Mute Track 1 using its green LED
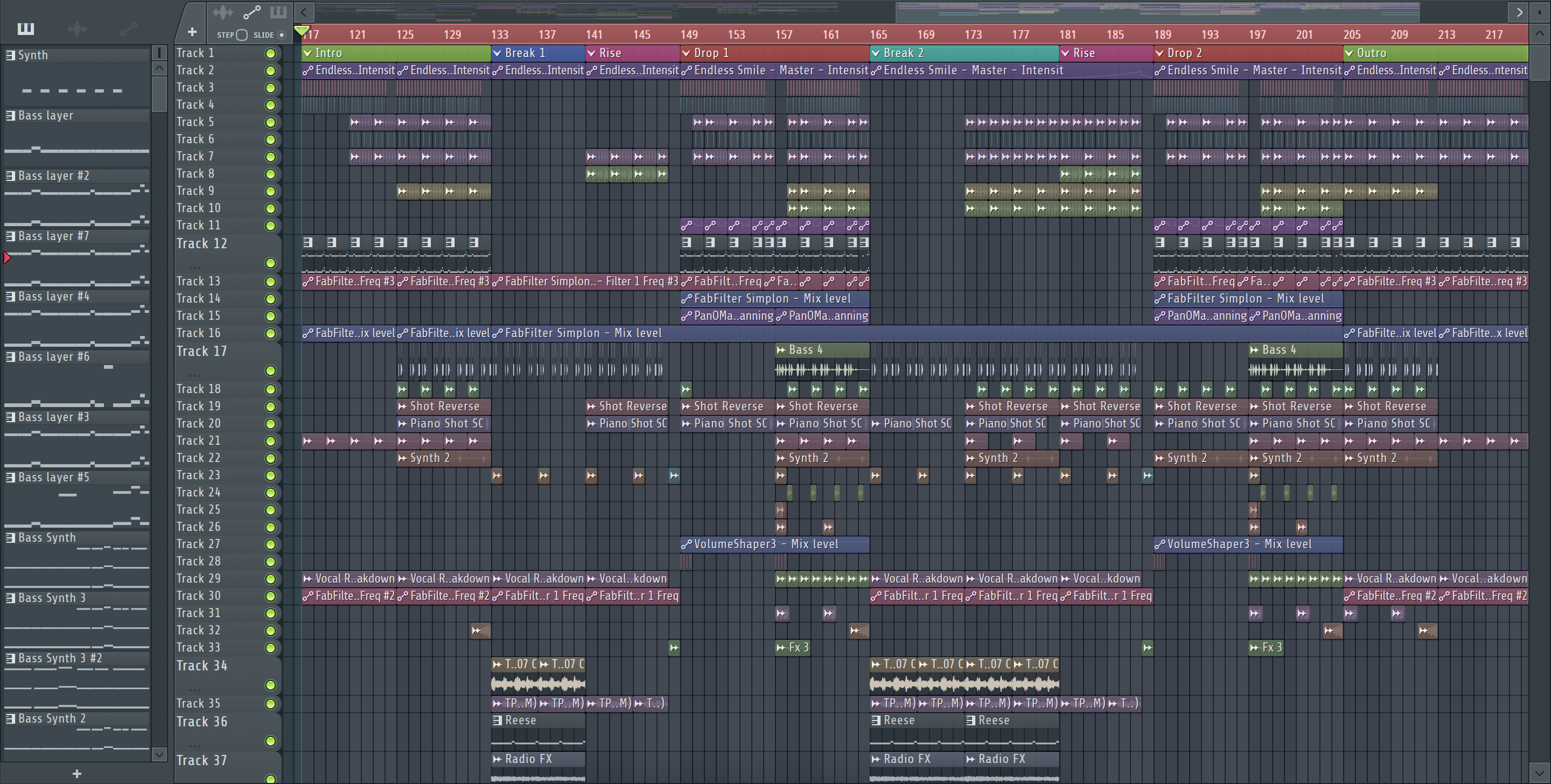 270,54
